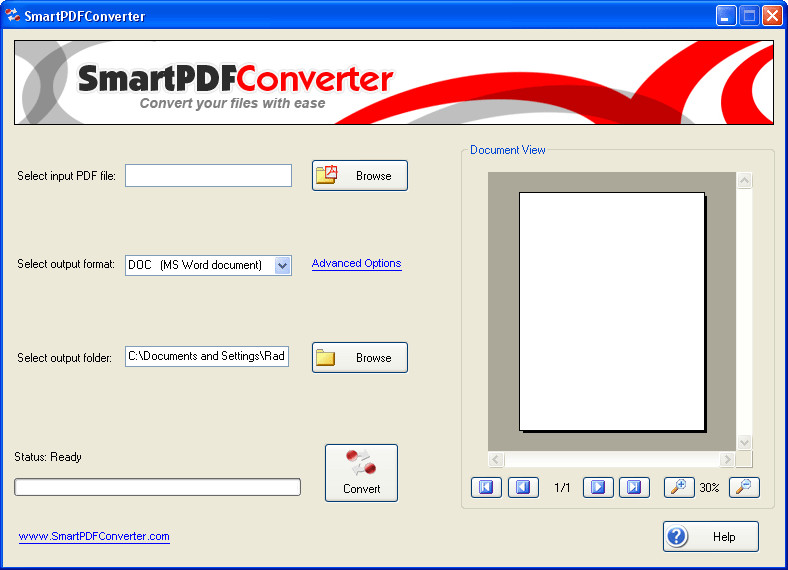Click the SmartPDFConverter title bar app icon
This screenshot has height=570, width=788.
coord(13,16)
